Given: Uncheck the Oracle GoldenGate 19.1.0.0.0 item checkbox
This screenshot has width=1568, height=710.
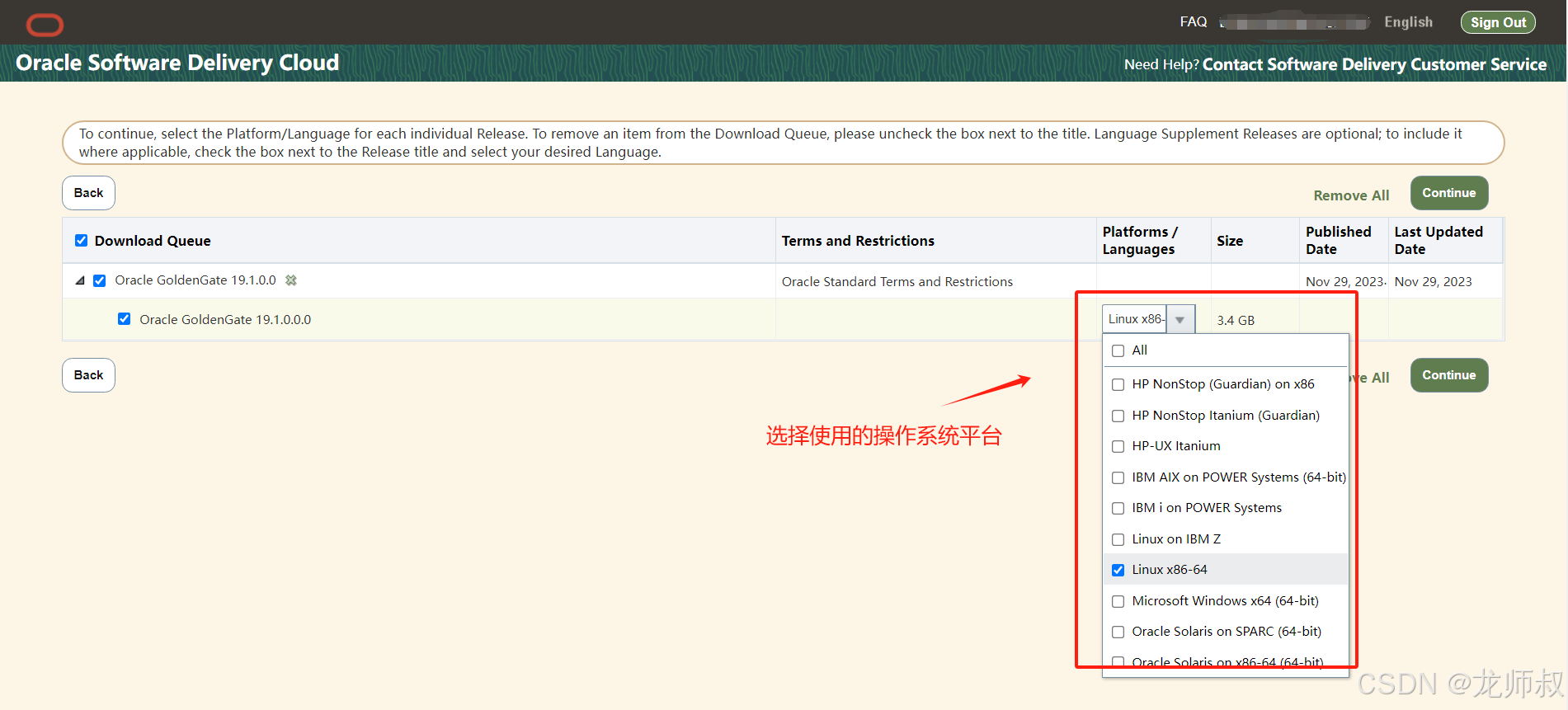Looking at the screenshot, I should [x=124, y=319].
